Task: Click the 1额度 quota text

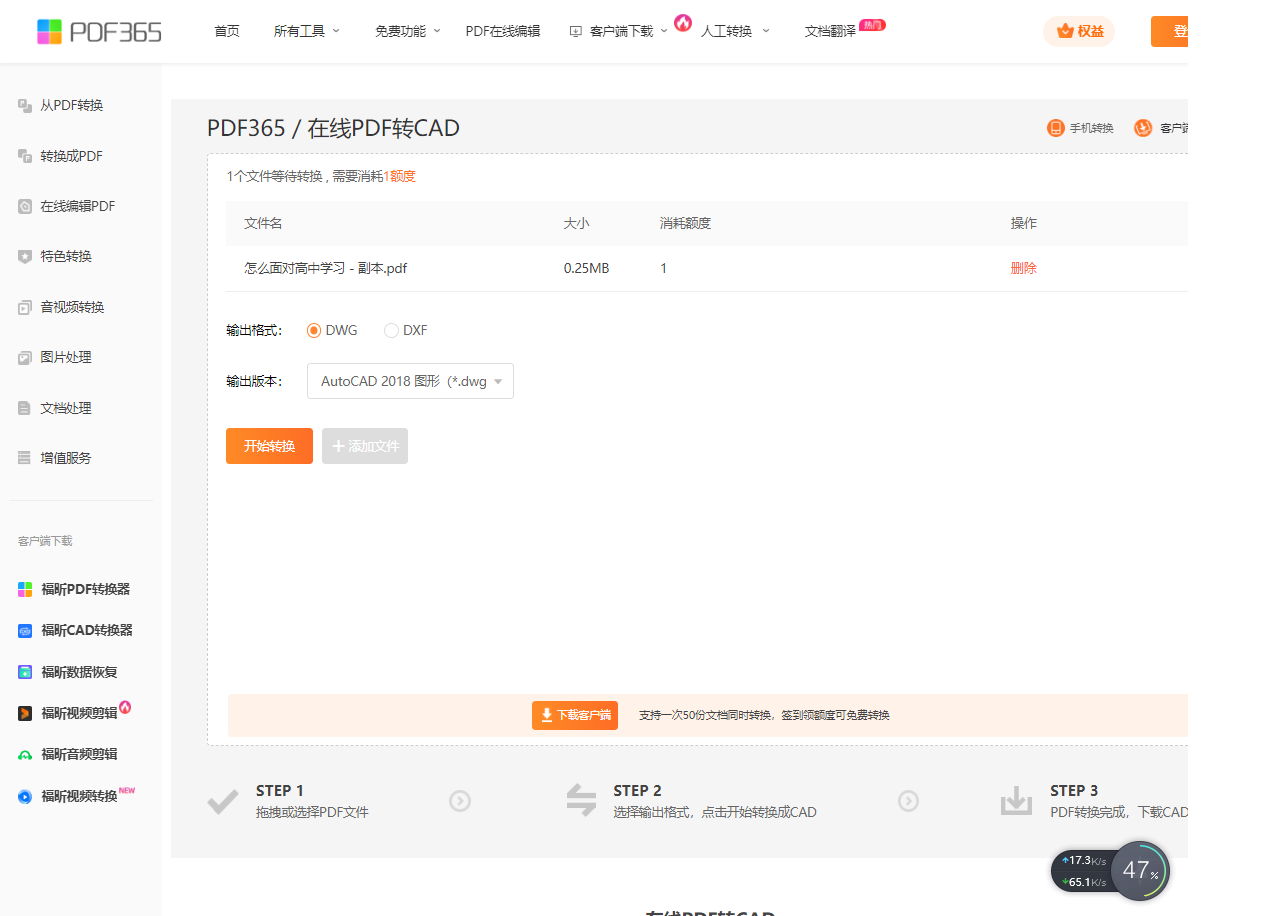Action: 400,176
